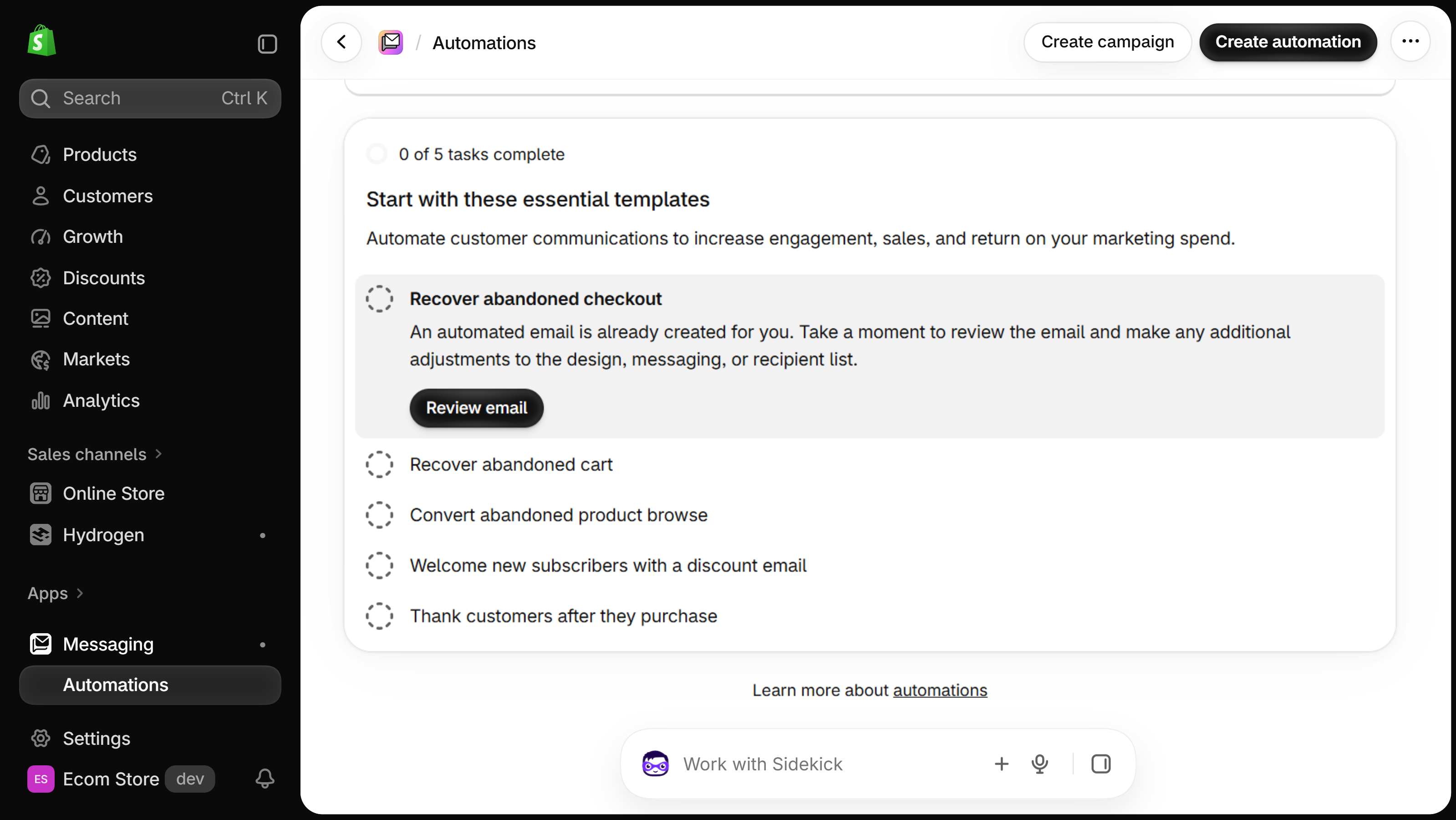Click the Hydrogen layers icon
The width and height of the screenshot is (1456, 820).
pos(41,534)
